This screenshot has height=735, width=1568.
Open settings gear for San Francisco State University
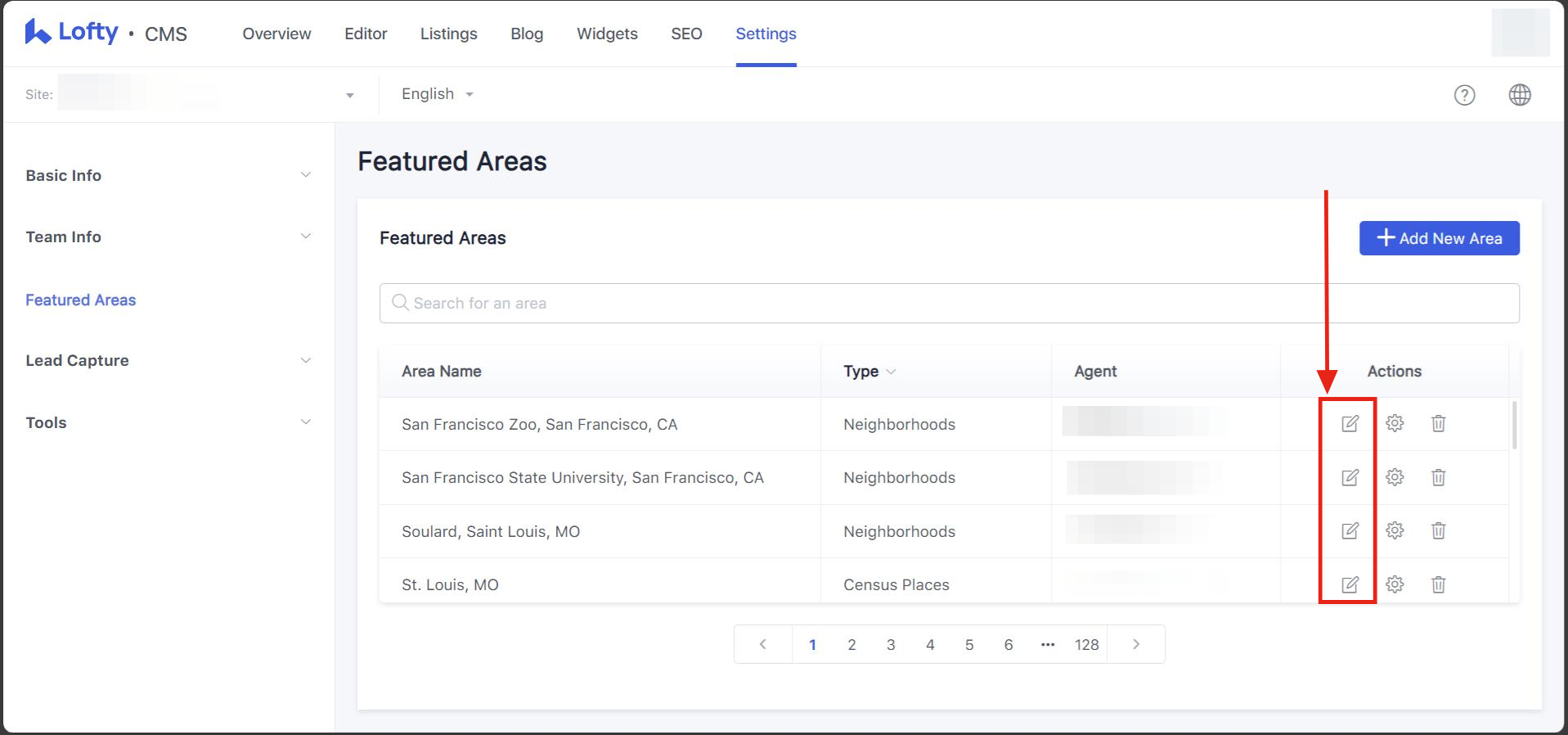pyautogui.click(x=1395, y=477)
